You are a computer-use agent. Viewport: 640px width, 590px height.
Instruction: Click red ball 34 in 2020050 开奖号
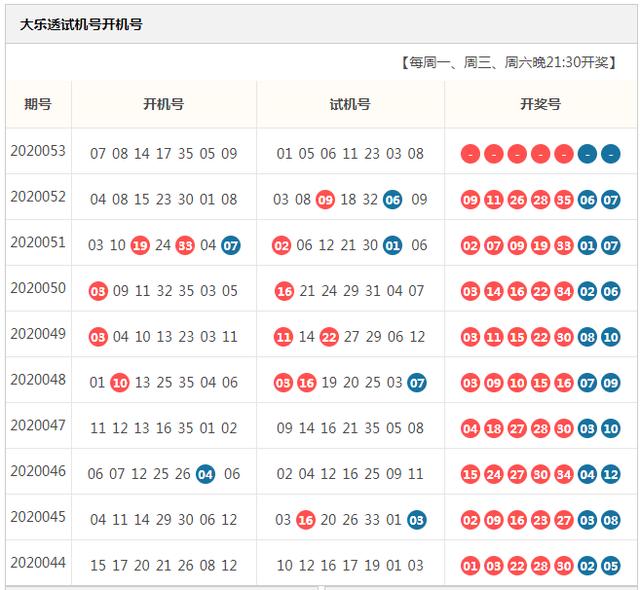click(564, 291)
